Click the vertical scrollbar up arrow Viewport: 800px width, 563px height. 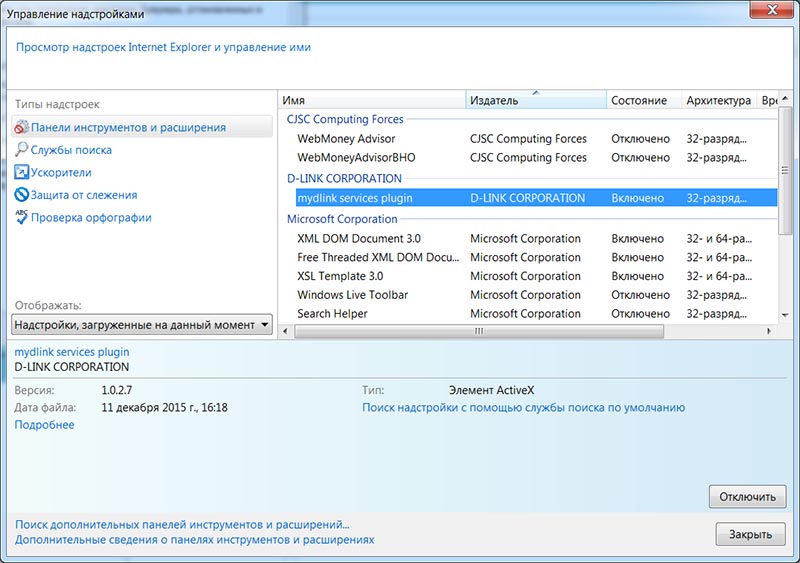(x=785, y=98)
